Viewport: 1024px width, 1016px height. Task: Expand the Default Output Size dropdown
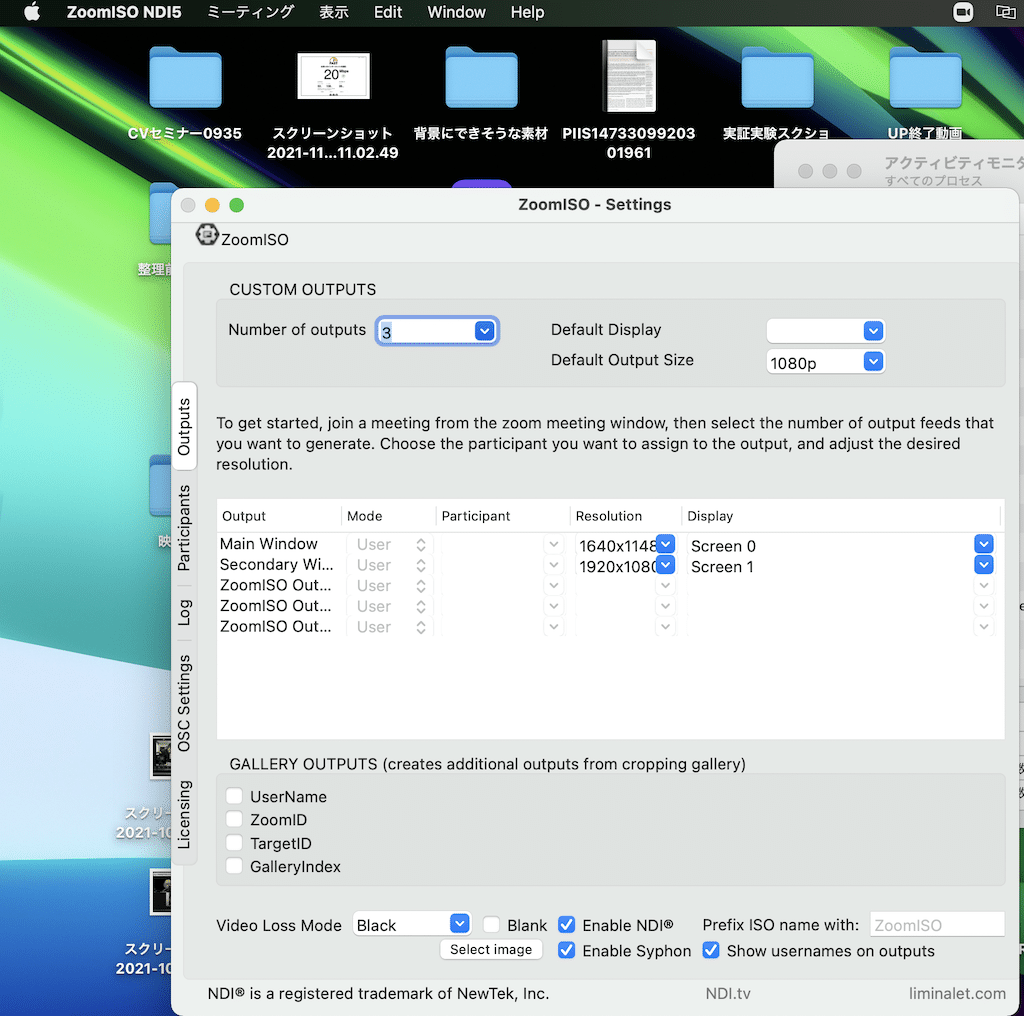[873, 361]
